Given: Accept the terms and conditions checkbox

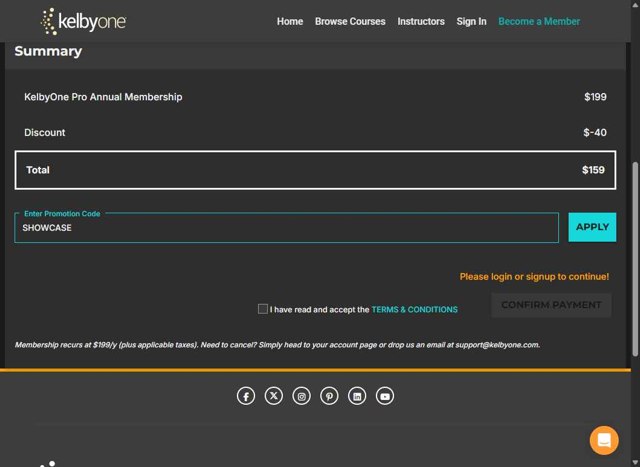Looking at the screenshot, I should coord(263,309).
